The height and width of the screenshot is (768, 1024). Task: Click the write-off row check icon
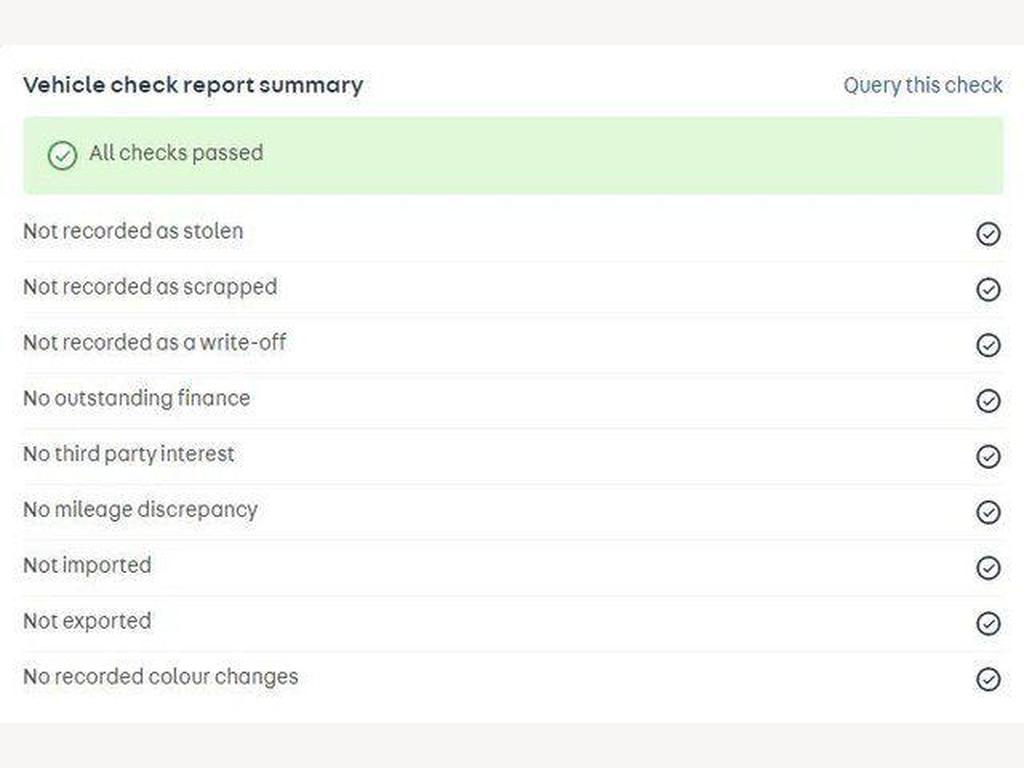click(x=988, y=345)
